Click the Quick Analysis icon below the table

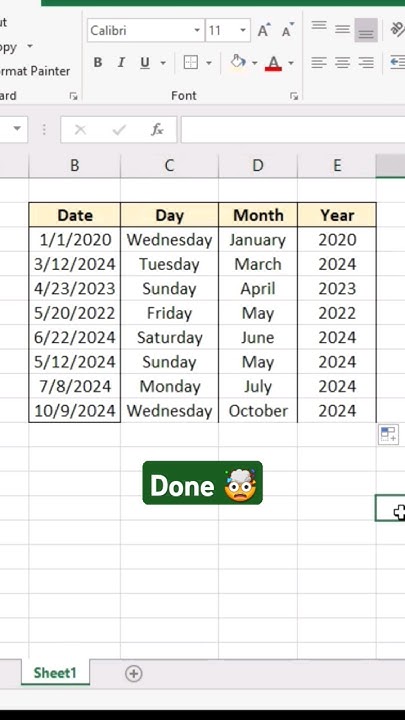tap(388, 434)
